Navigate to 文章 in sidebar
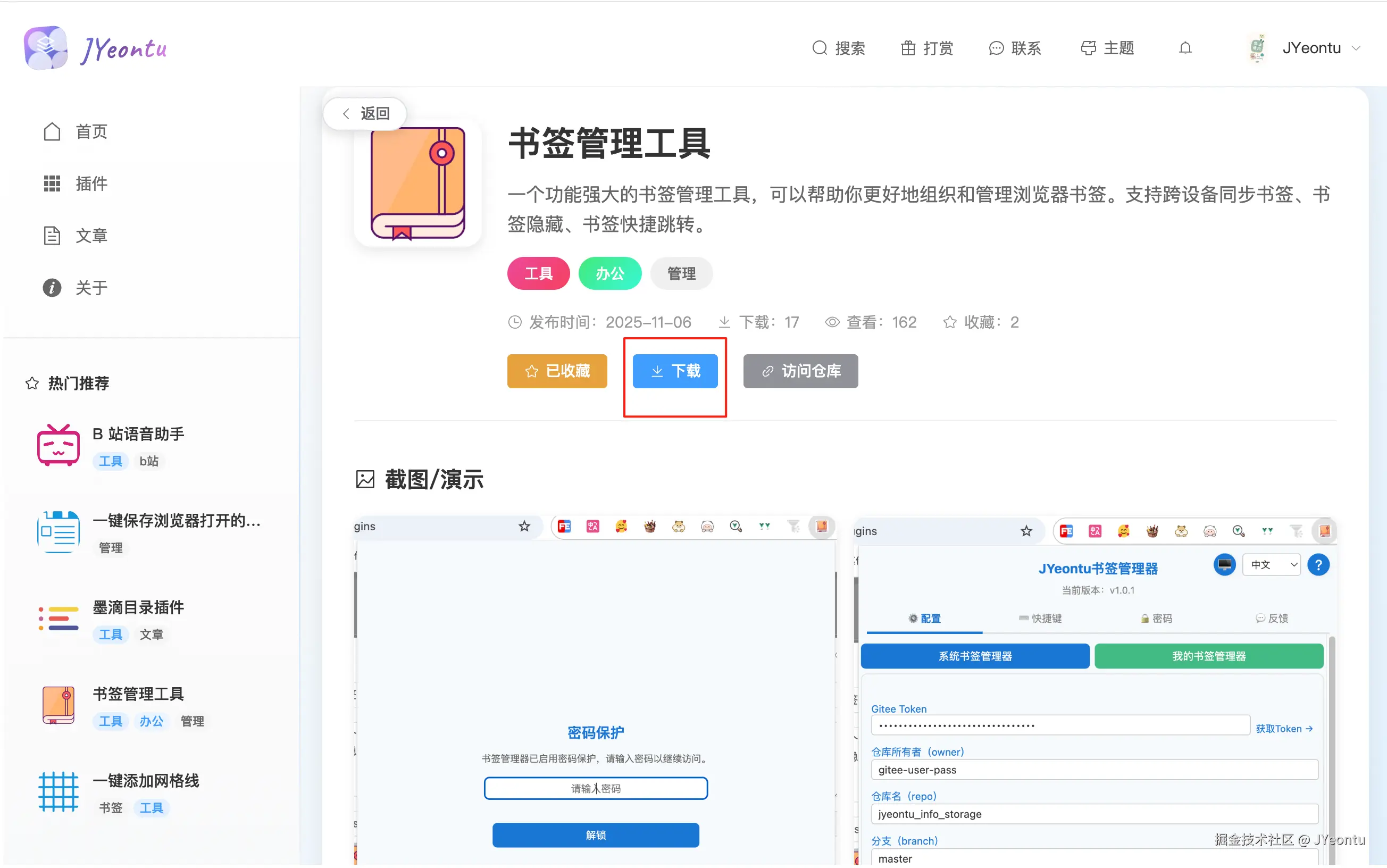This screenshot has height=868, width=1387. pos(90,236)
